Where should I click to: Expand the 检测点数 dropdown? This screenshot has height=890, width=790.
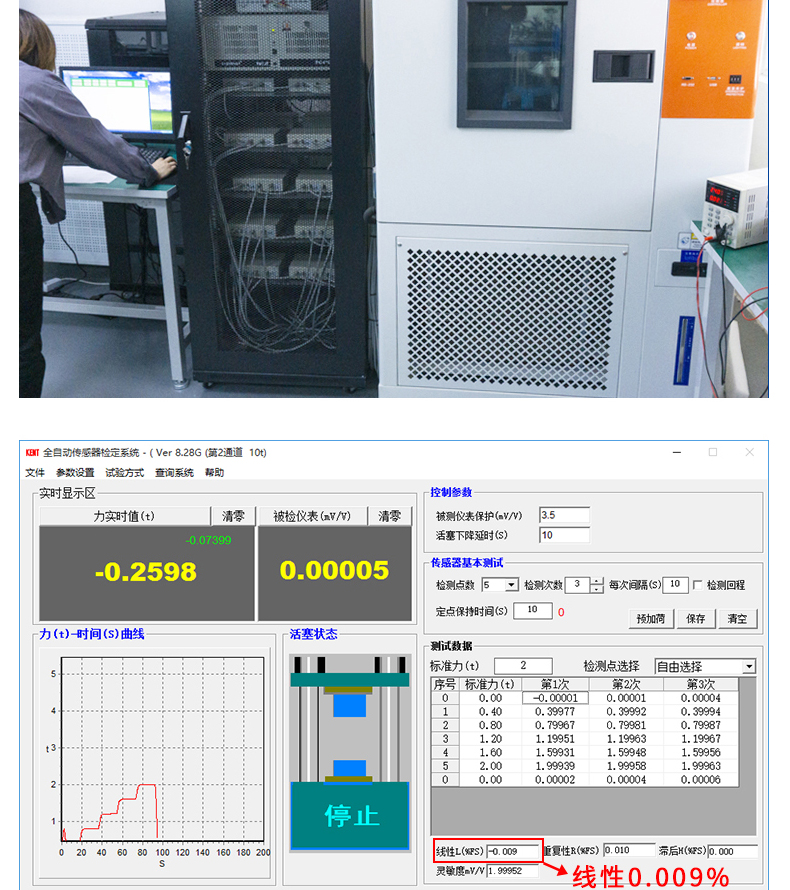[512, 585]
